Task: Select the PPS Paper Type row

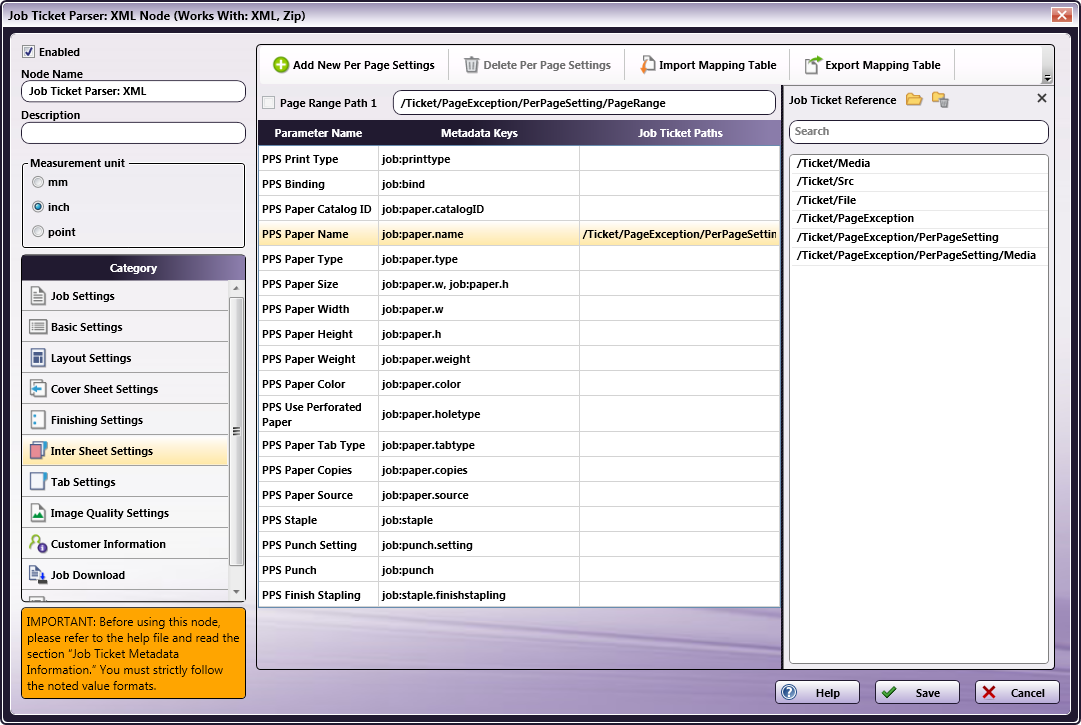Action: (519, 259)
